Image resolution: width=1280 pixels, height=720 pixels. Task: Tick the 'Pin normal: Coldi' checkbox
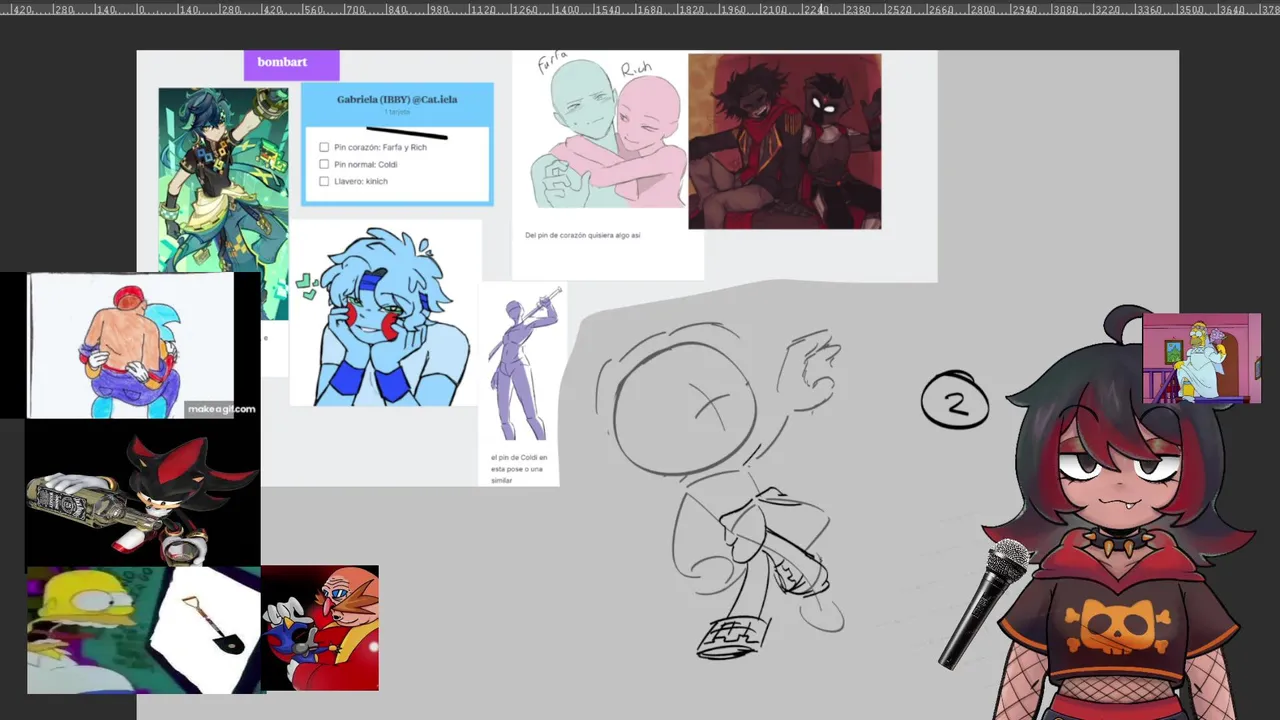pyautogui.click(x=324, y=164)
